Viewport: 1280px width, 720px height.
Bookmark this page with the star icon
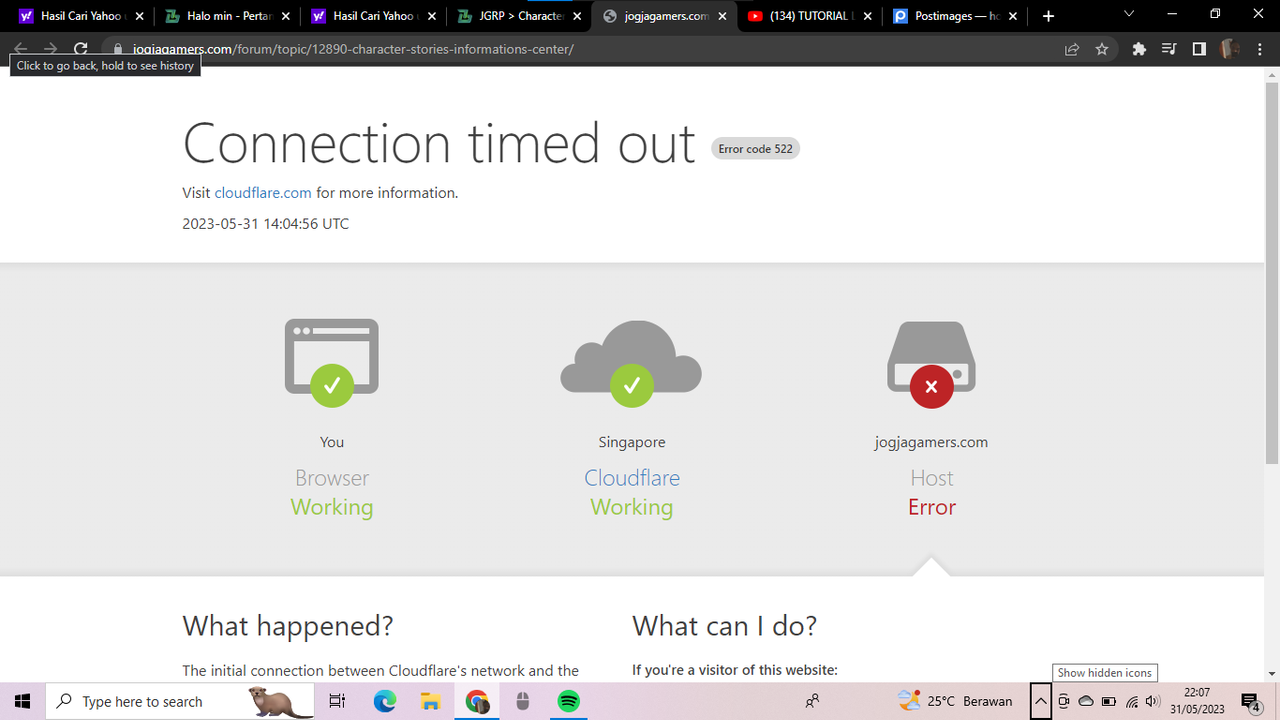(x=1102, y=48)
